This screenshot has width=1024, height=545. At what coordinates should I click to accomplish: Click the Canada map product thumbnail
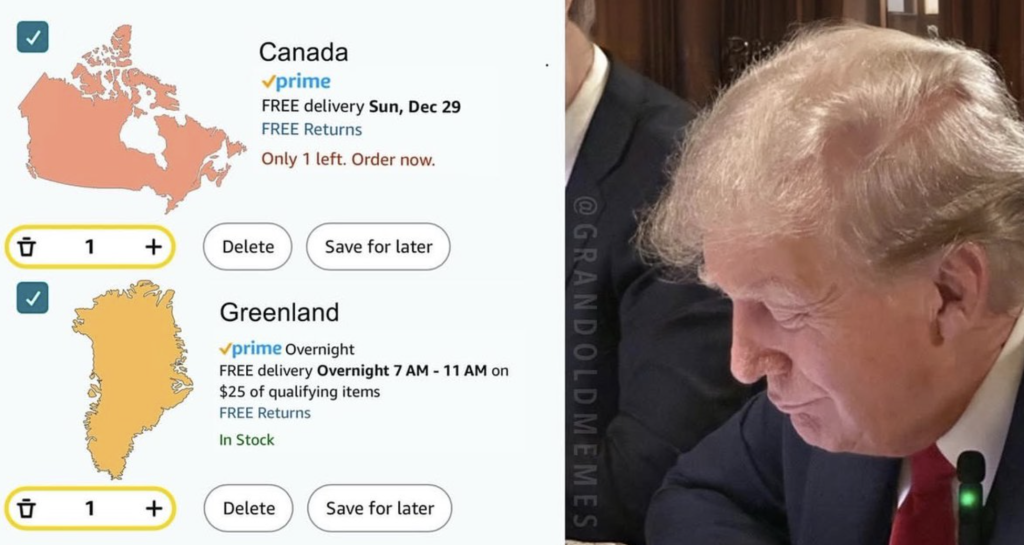131,119
